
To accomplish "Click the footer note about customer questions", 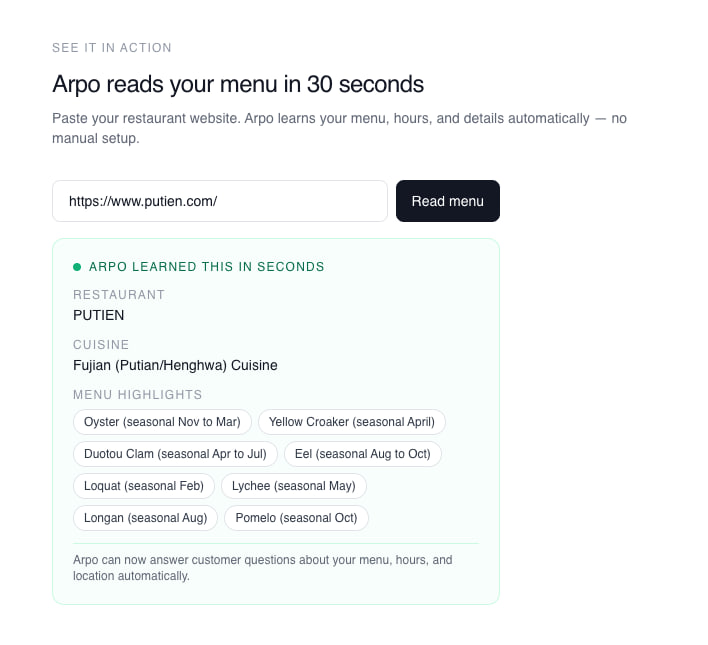I will [x=263, y=568].
